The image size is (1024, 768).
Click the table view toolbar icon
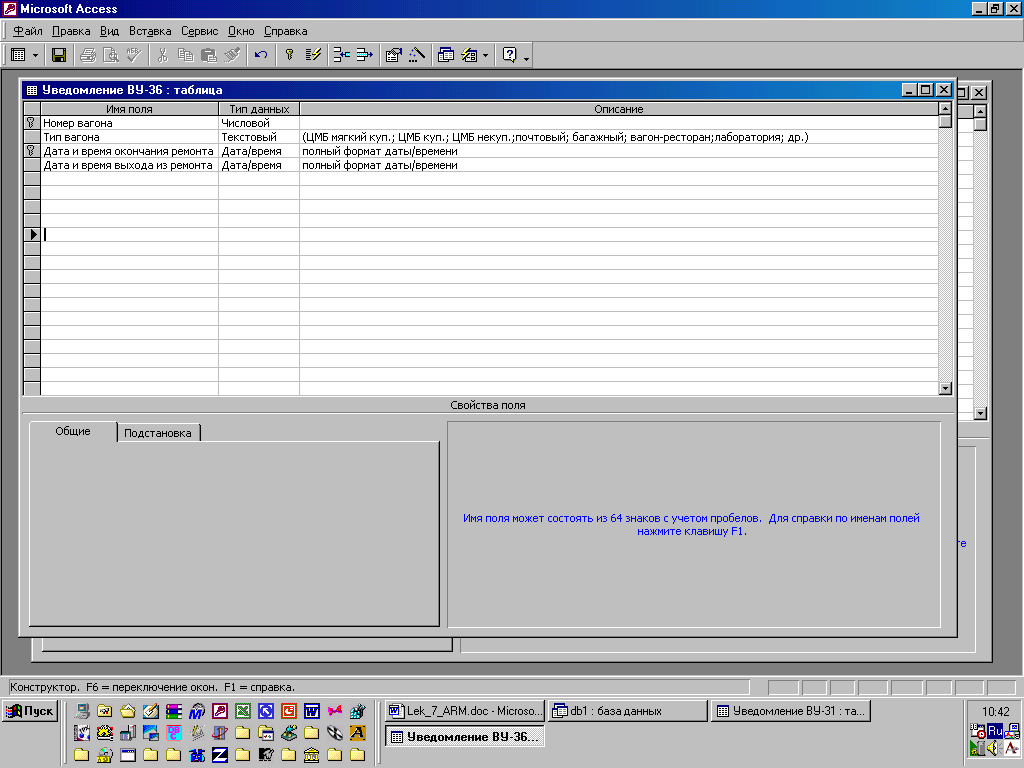[18, 56]
